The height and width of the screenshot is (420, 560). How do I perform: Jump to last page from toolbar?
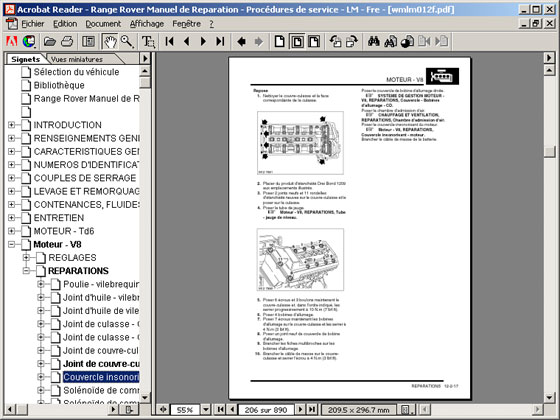220,42
